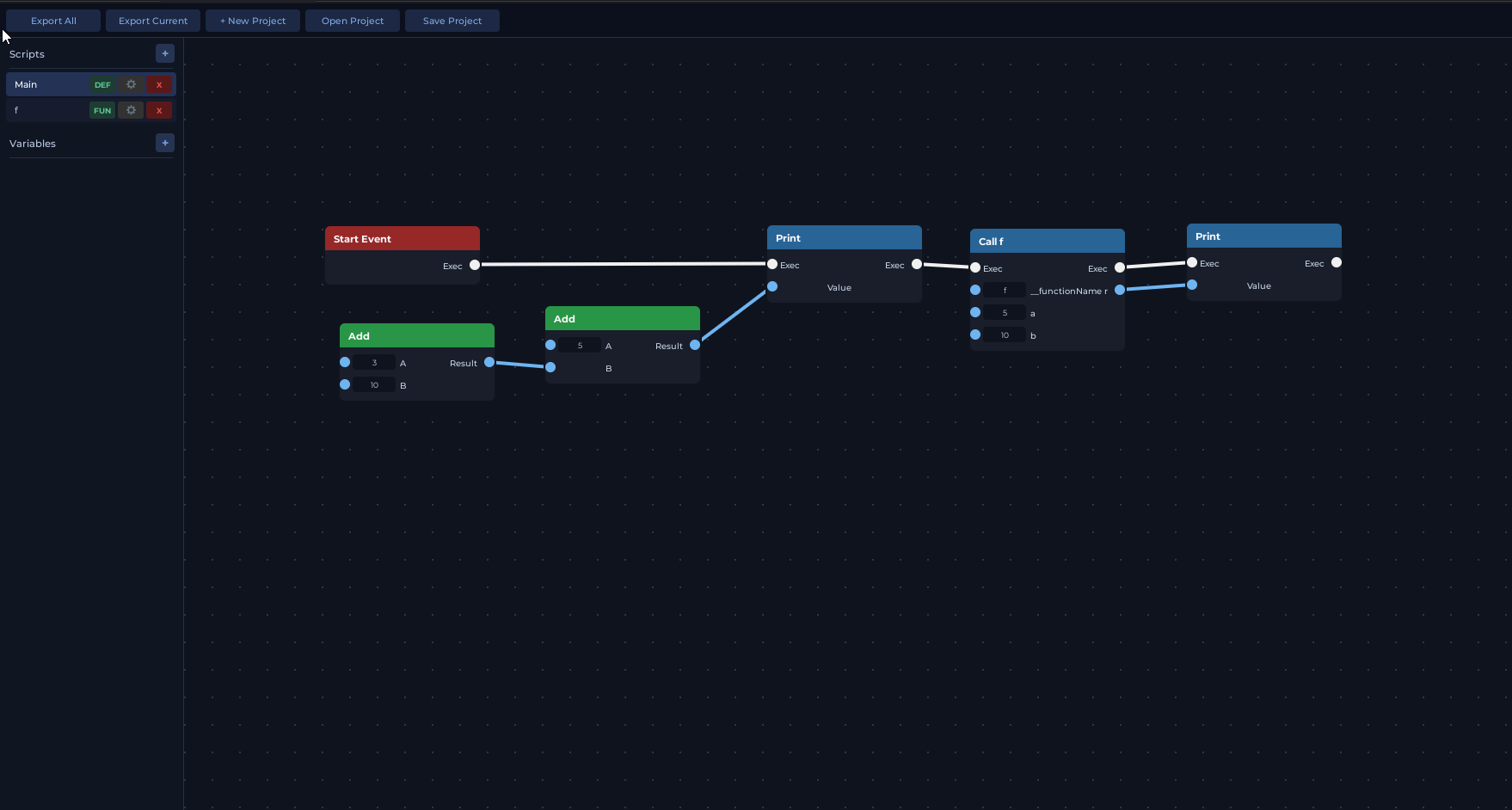Click middle Add node Result output pin
This screenshot has width=1512, height=810.
click(695, 345)
